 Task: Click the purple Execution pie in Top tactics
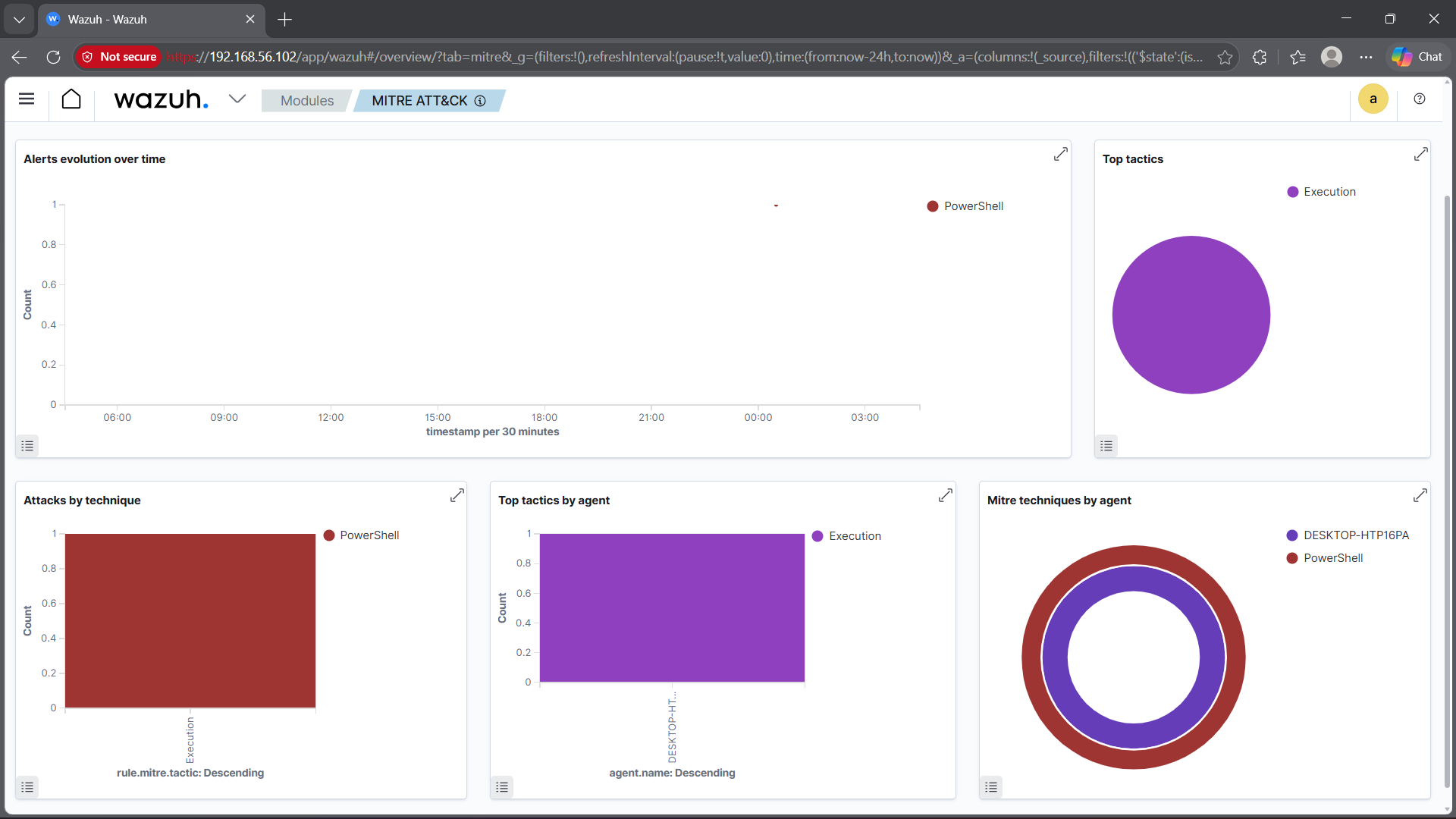point(1191,315)
